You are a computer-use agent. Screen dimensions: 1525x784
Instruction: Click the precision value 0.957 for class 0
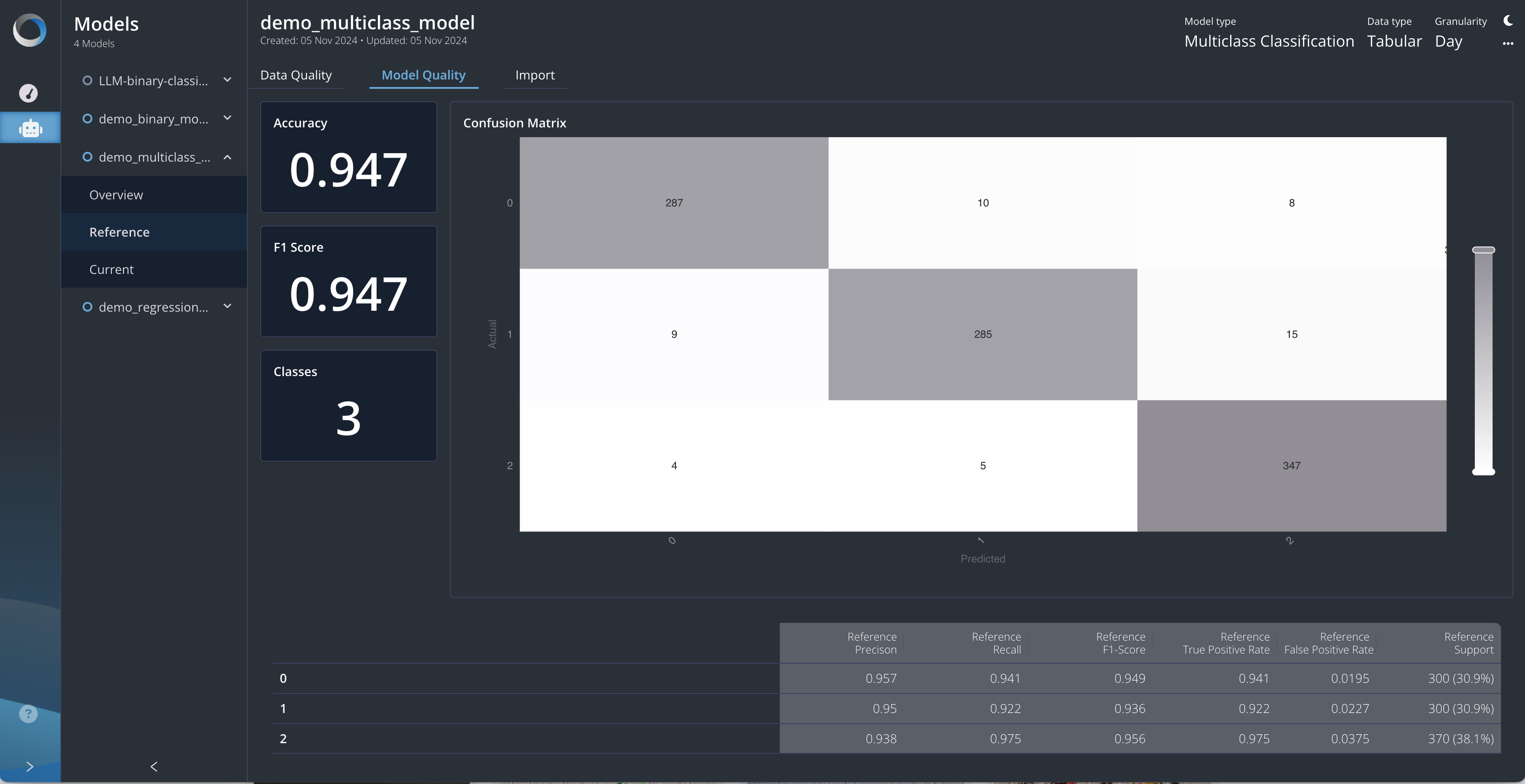(881, 678)
